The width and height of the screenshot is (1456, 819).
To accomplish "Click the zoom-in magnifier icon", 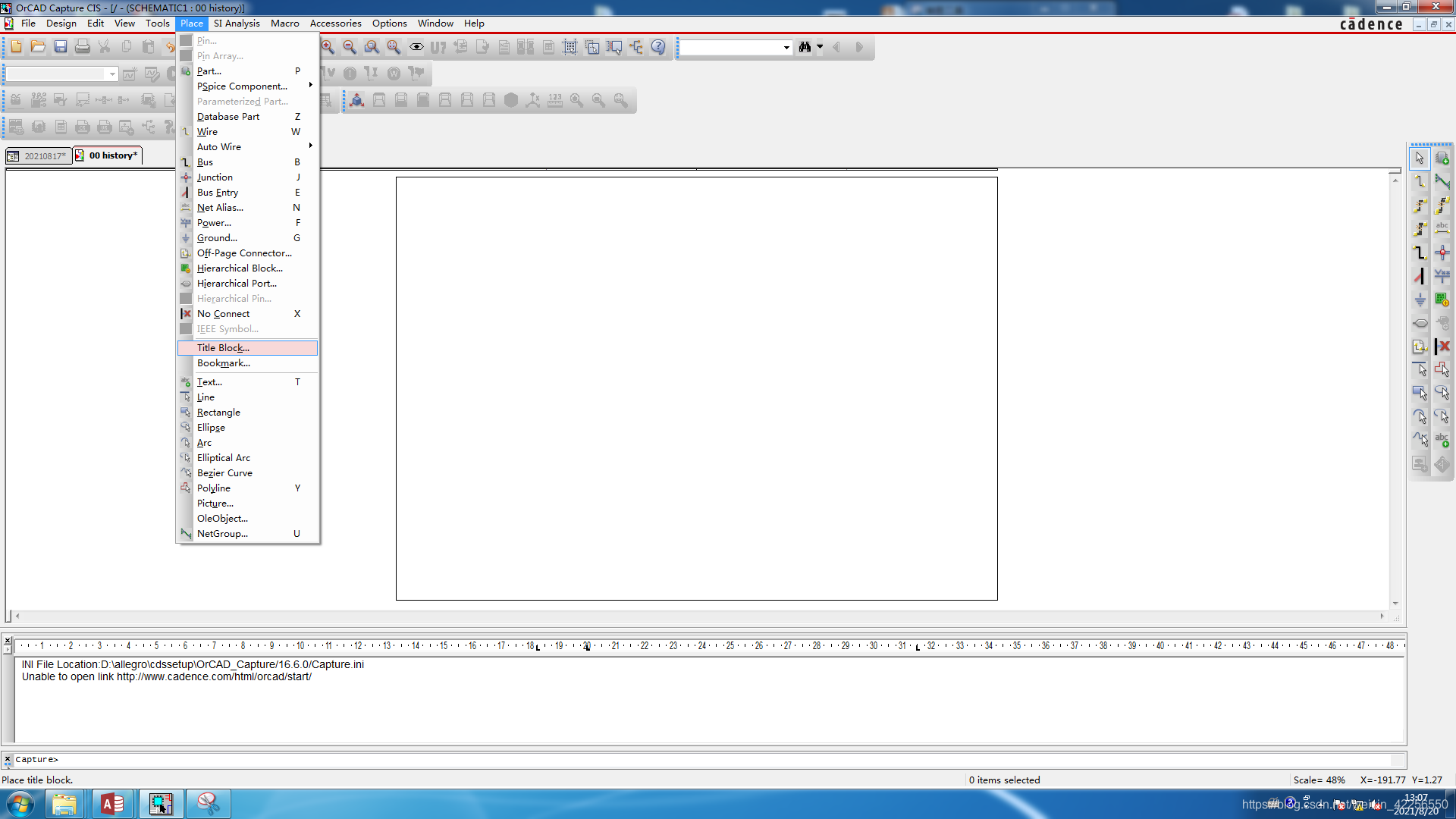I will [327, 46].
